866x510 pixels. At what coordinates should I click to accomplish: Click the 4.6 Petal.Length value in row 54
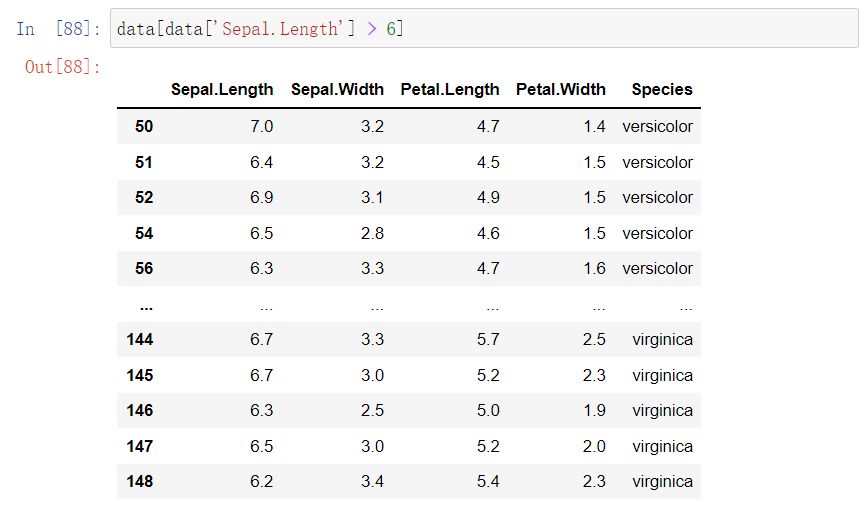click(488, 233)
